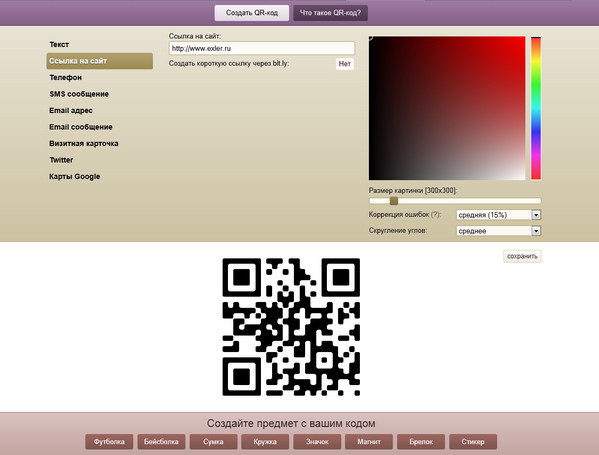Viewport: 599px width, 455px height.
Task: Open the Создать QR-код tab
Action: click(252, 13)
